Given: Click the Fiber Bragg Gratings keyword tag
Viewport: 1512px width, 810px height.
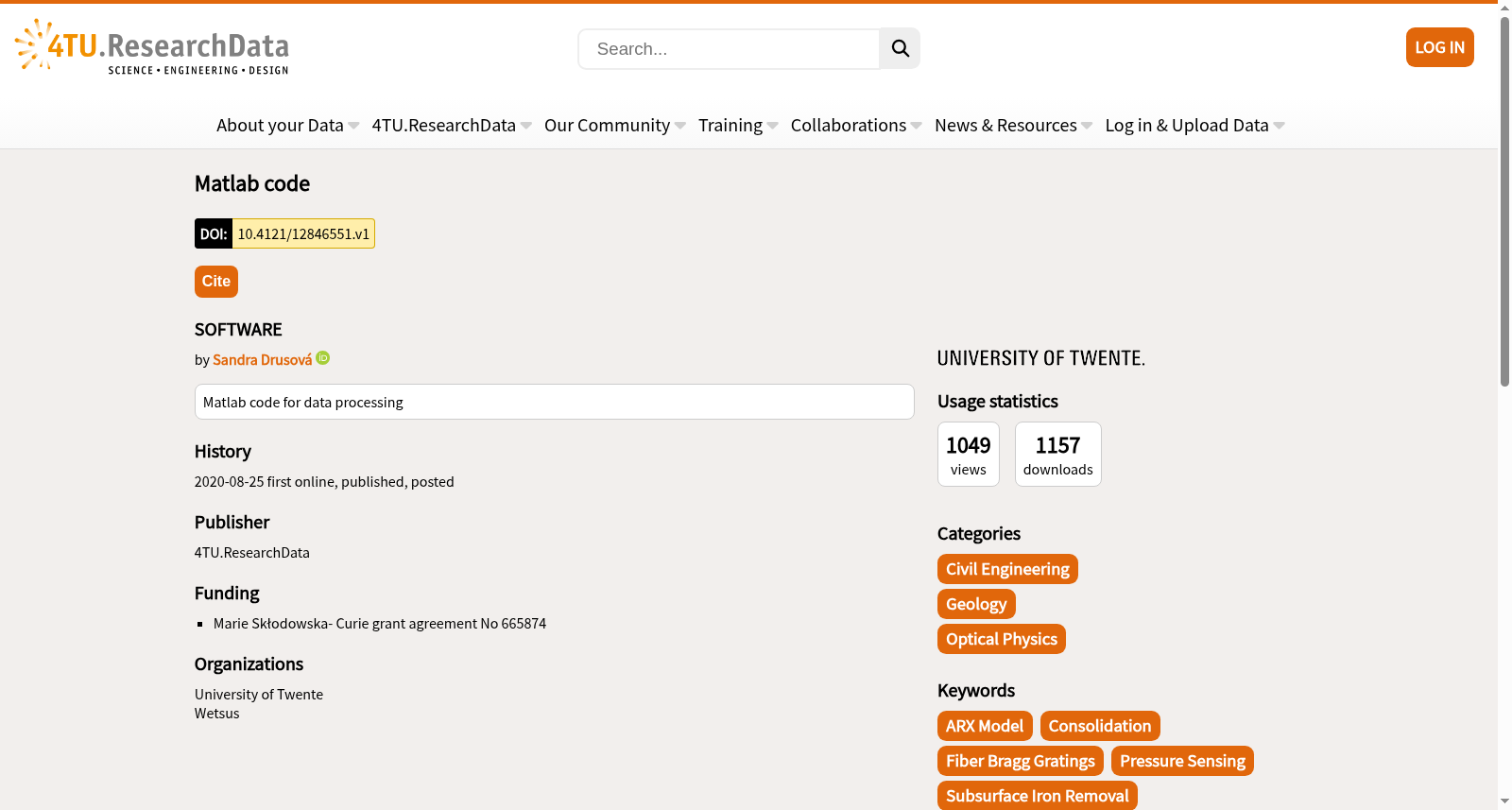Looking at the screenshot, I should pyautogui.click(x=1021, y=761).
